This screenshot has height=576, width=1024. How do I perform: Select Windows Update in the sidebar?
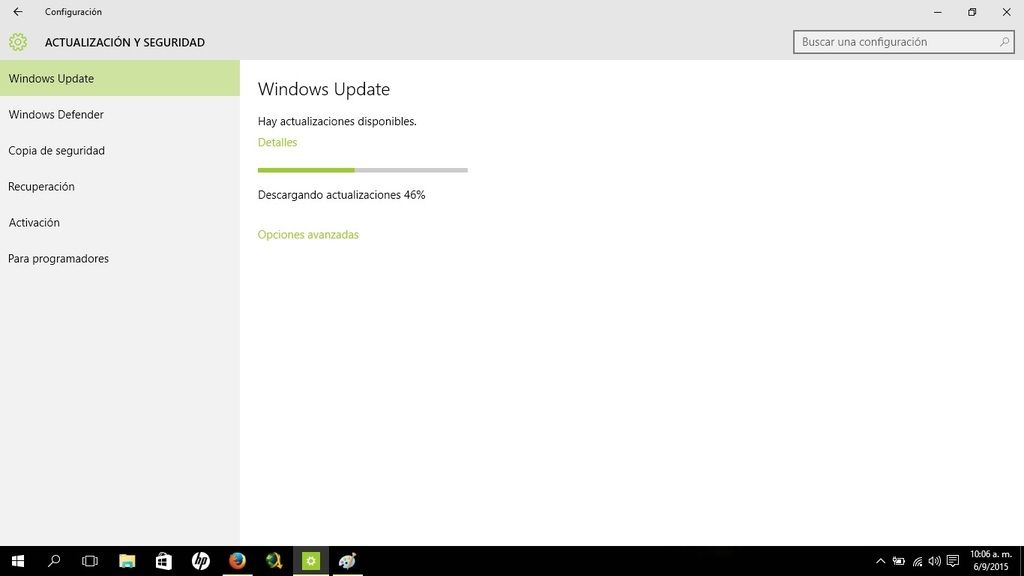click(x=120, y=78)
